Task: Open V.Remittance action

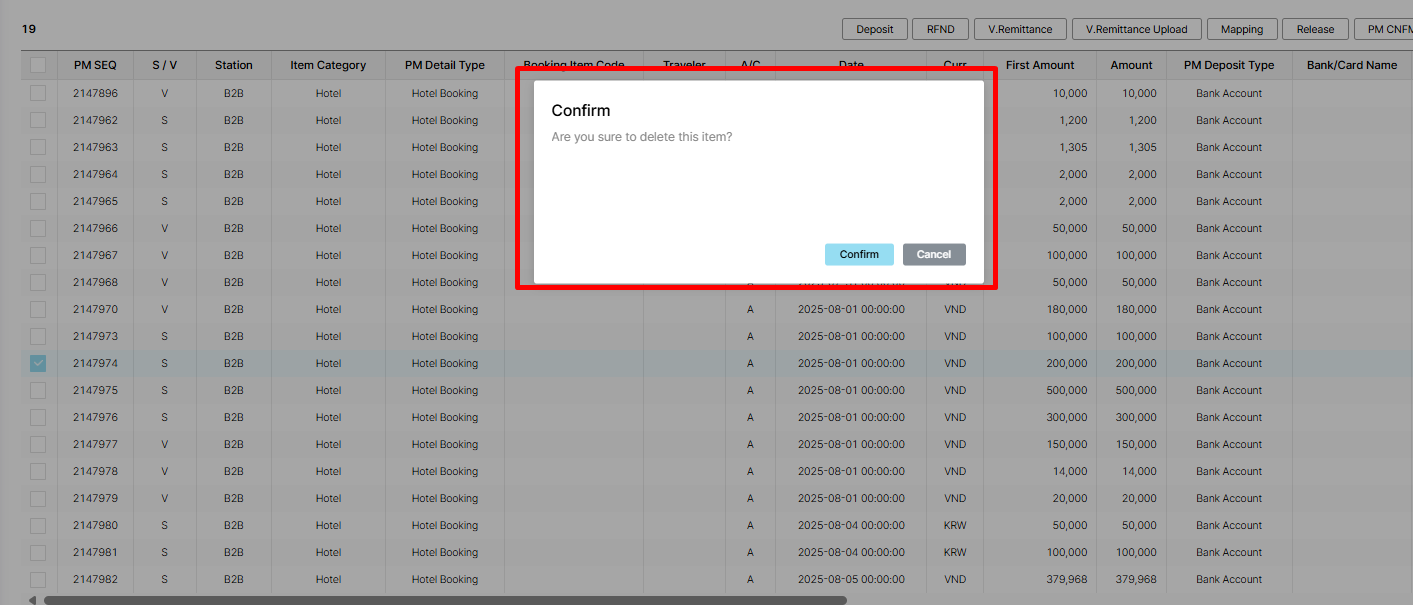Action: click(1020, 29)
